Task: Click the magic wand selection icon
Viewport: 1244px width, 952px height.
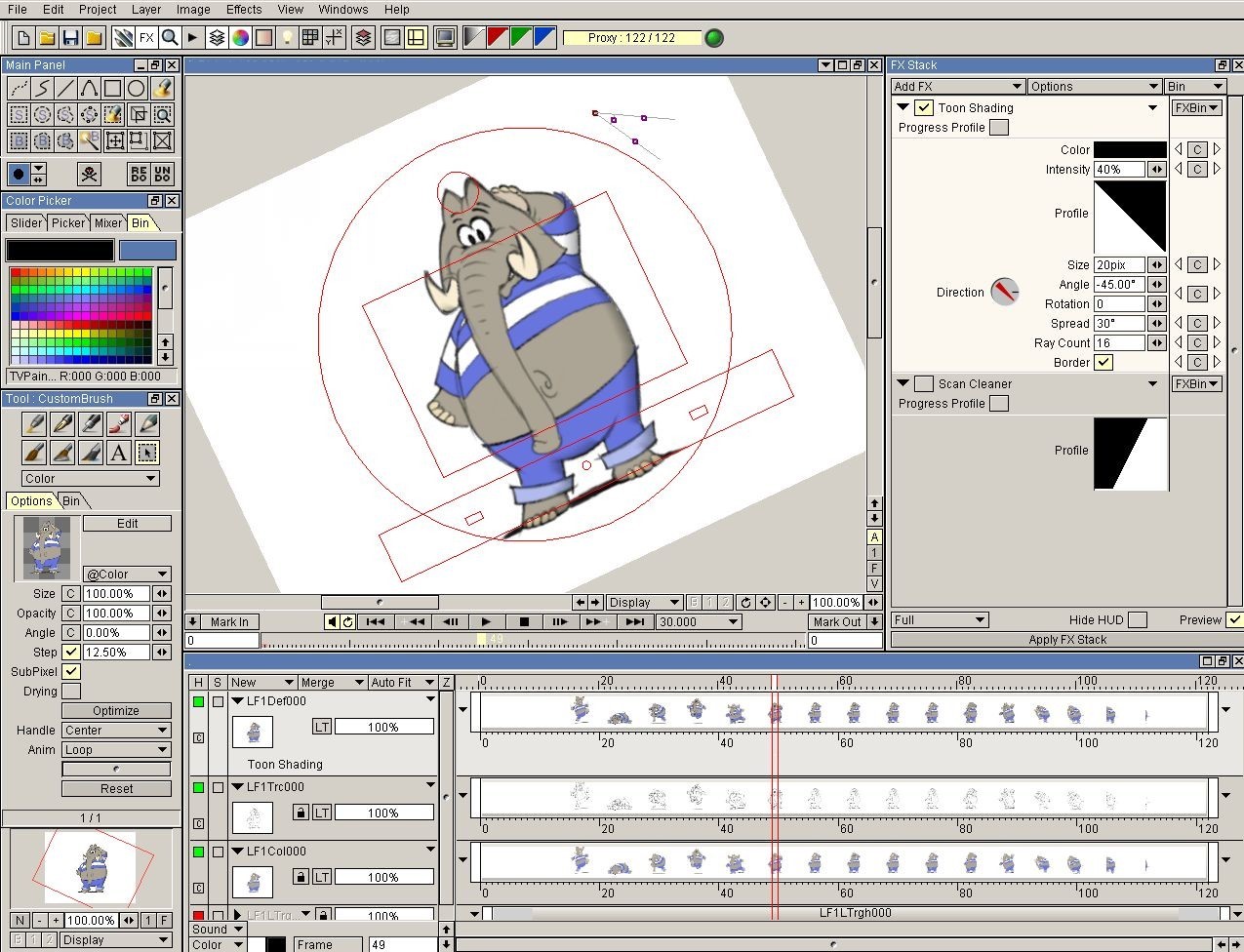Action: click(x=89, y=140)
